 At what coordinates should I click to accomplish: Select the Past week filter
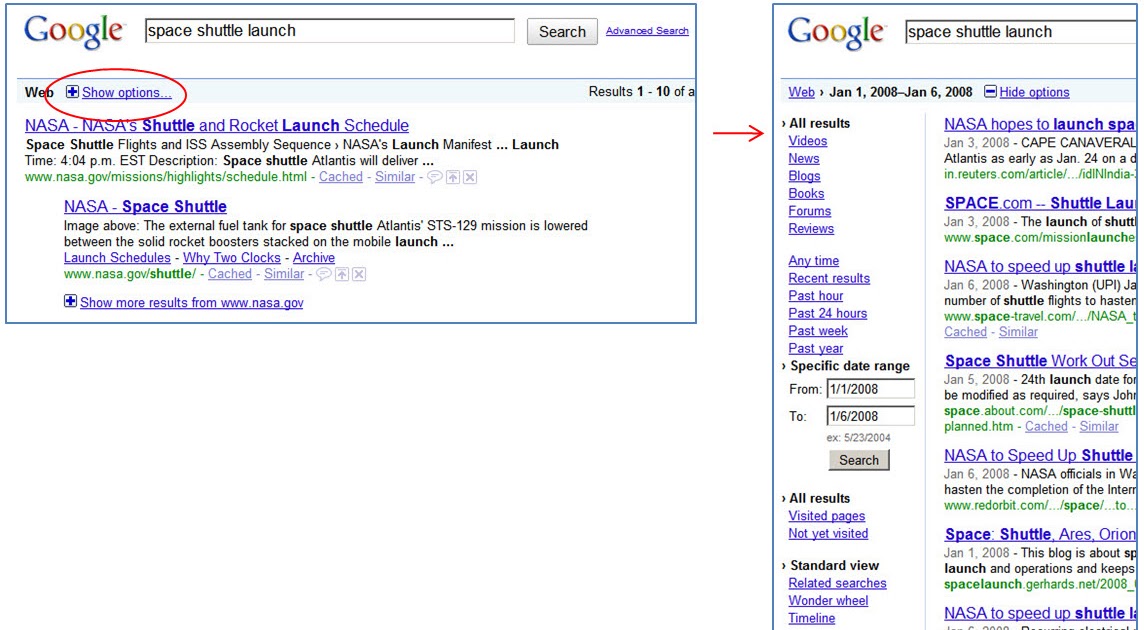click(818, 331)
